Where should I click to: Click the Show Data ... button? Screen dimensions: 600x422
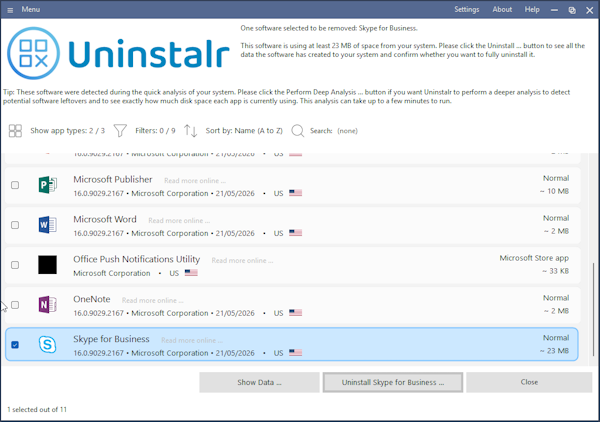[x=259, y=382]
